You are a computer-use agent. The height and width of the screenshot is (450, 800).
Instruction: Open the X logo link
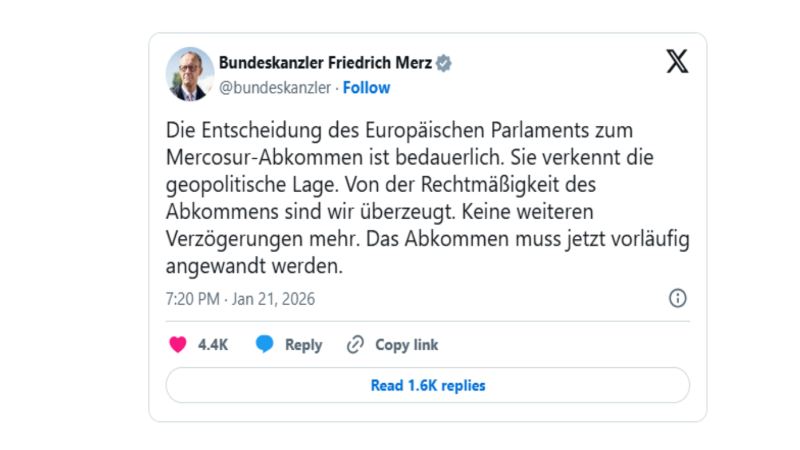(x=677, y=63)
